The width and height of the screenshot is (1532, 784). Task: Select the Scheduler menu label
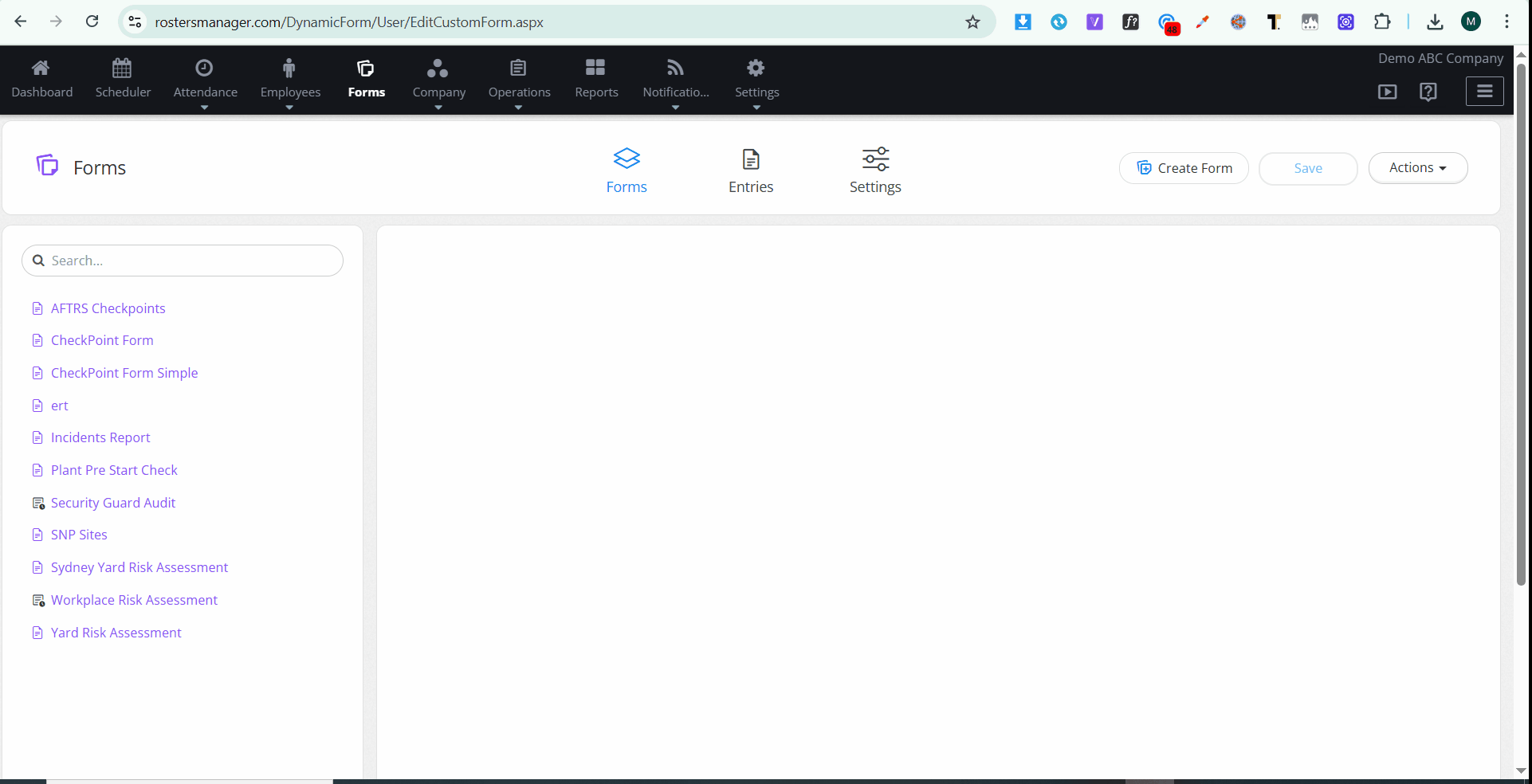tap(123, 92)
